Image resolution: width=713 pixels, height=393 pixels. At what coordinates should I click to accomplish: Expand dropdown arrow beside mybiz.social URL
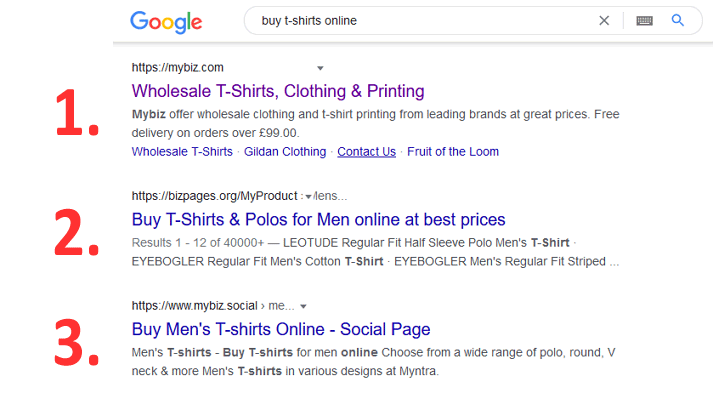point(303,307)
